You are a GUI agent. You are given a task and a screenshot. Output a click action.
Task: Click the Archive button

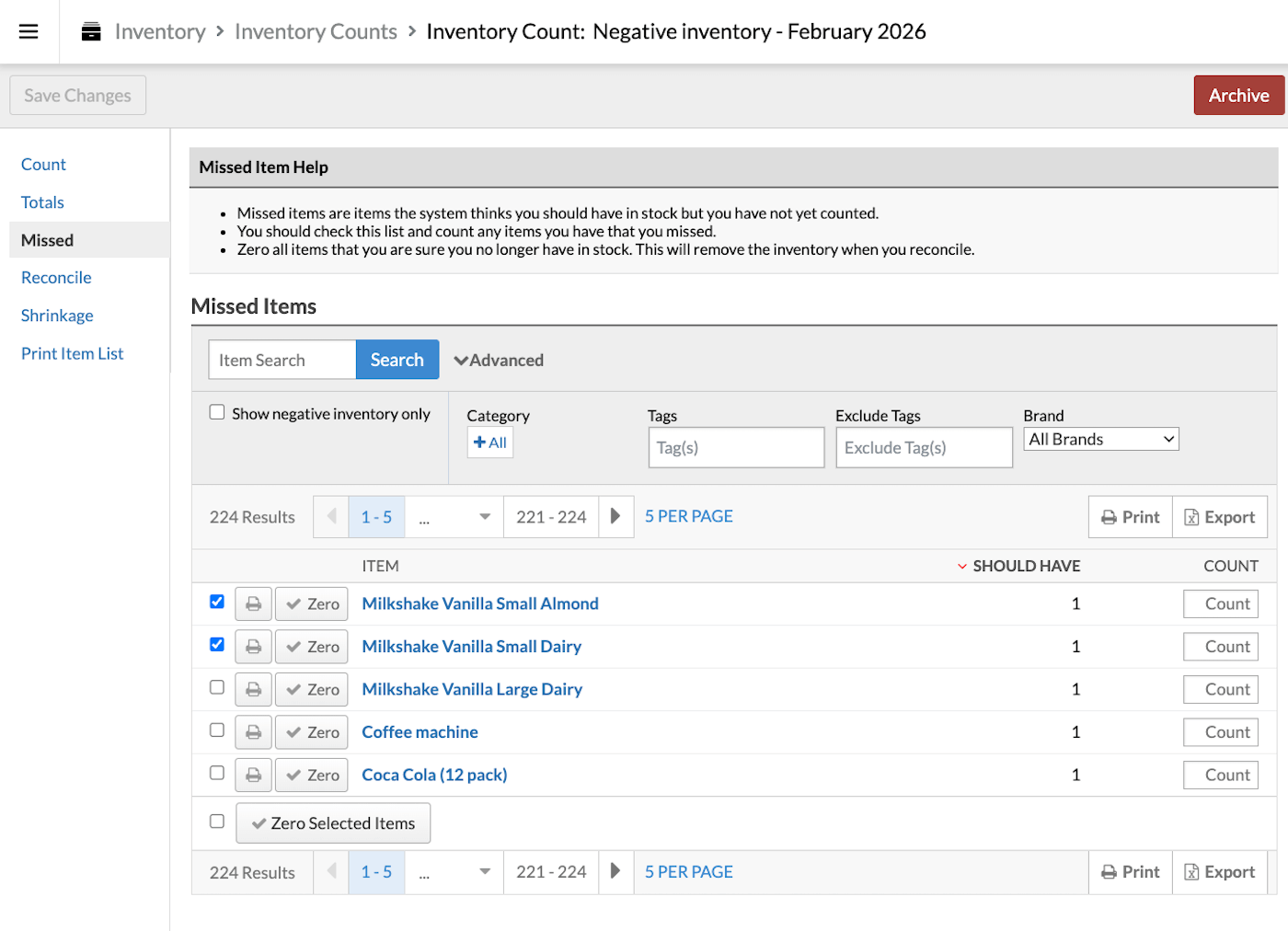1238,95
